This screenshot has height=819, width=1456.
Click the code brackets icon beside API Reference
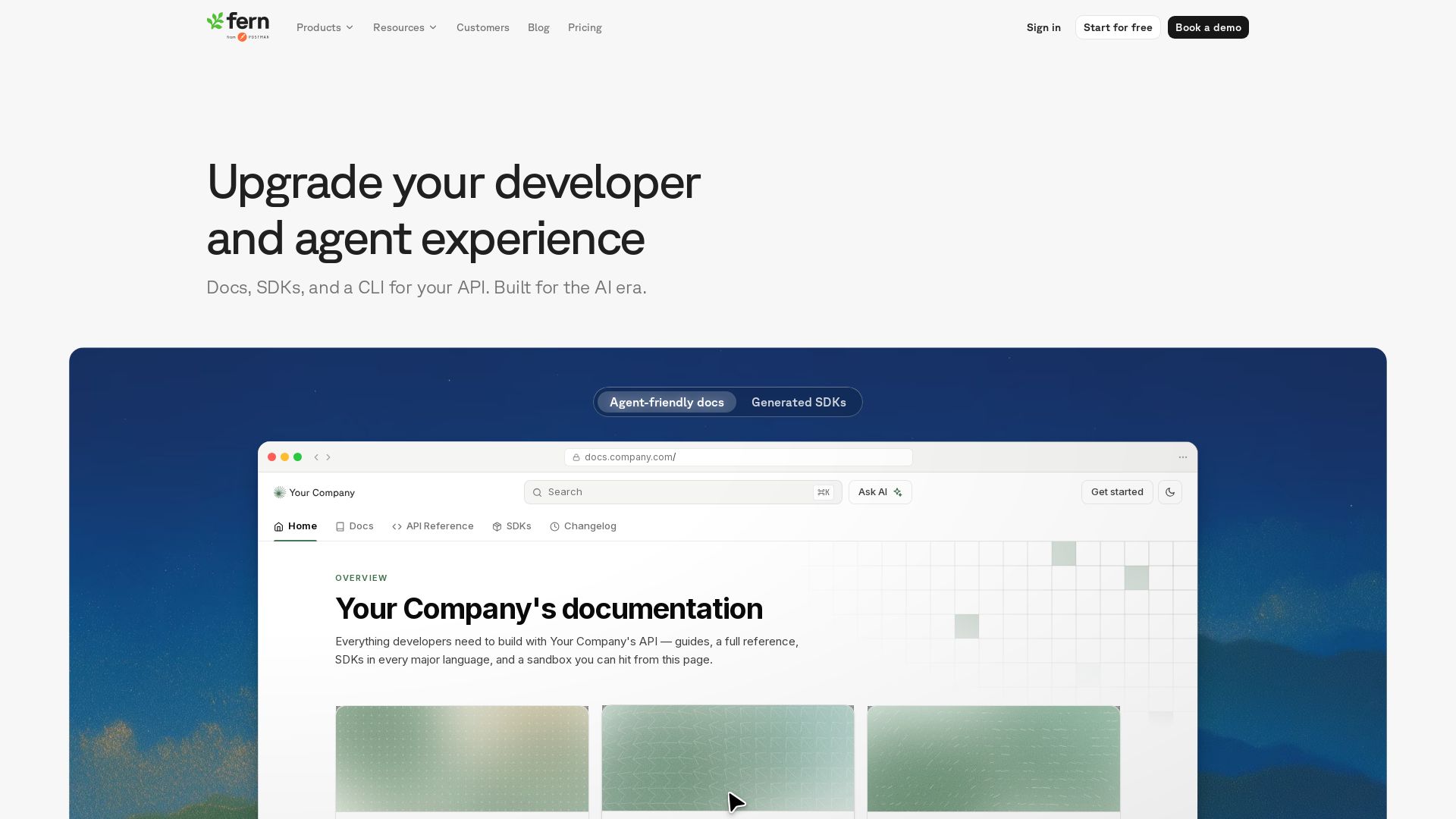click(x=397, y=527)
